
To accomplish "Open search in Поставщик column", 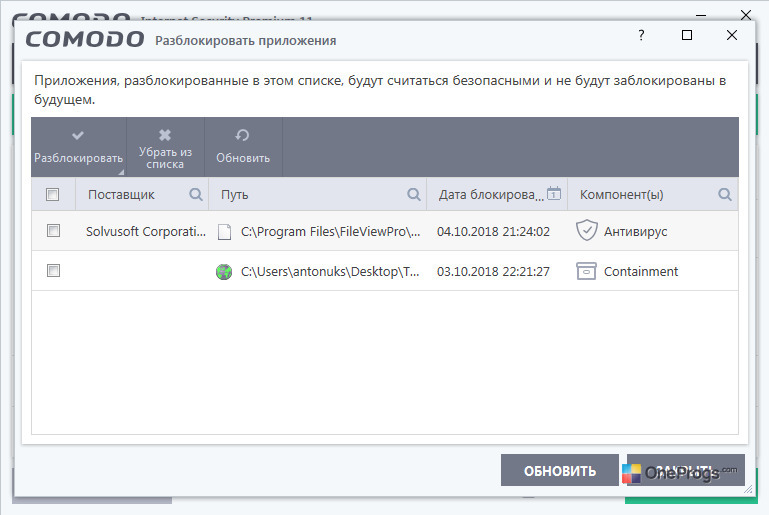I will (196, 195).
